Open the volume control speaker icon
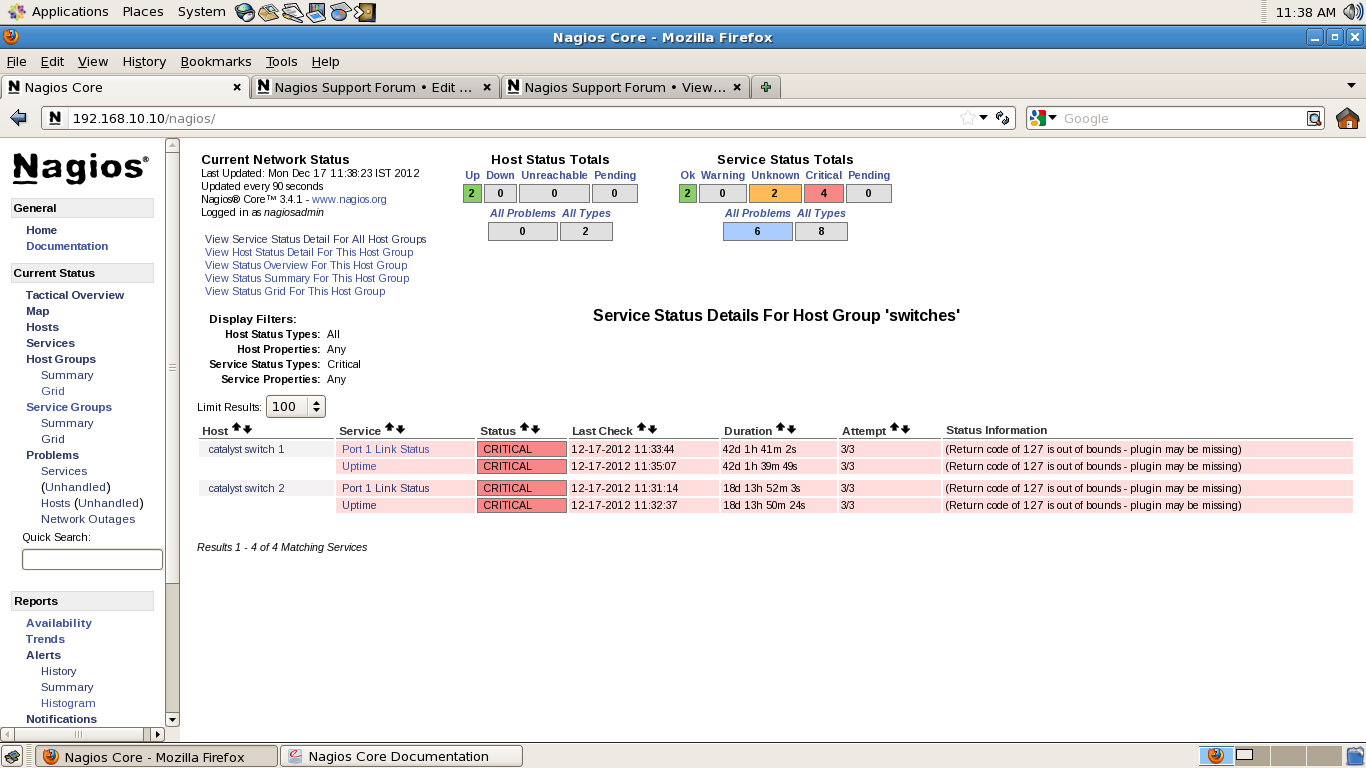Image resolution: width=1366 pixels, height=768 pixels. (1353, 12)
